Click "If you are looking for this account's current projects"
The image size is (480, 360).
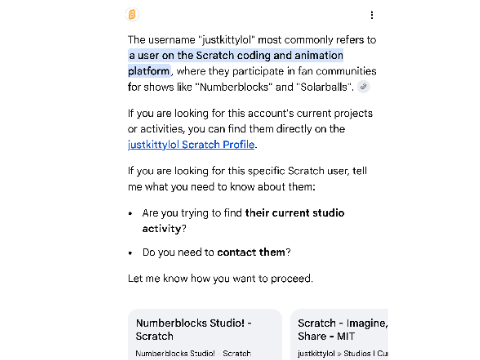(x=250, y=113)
